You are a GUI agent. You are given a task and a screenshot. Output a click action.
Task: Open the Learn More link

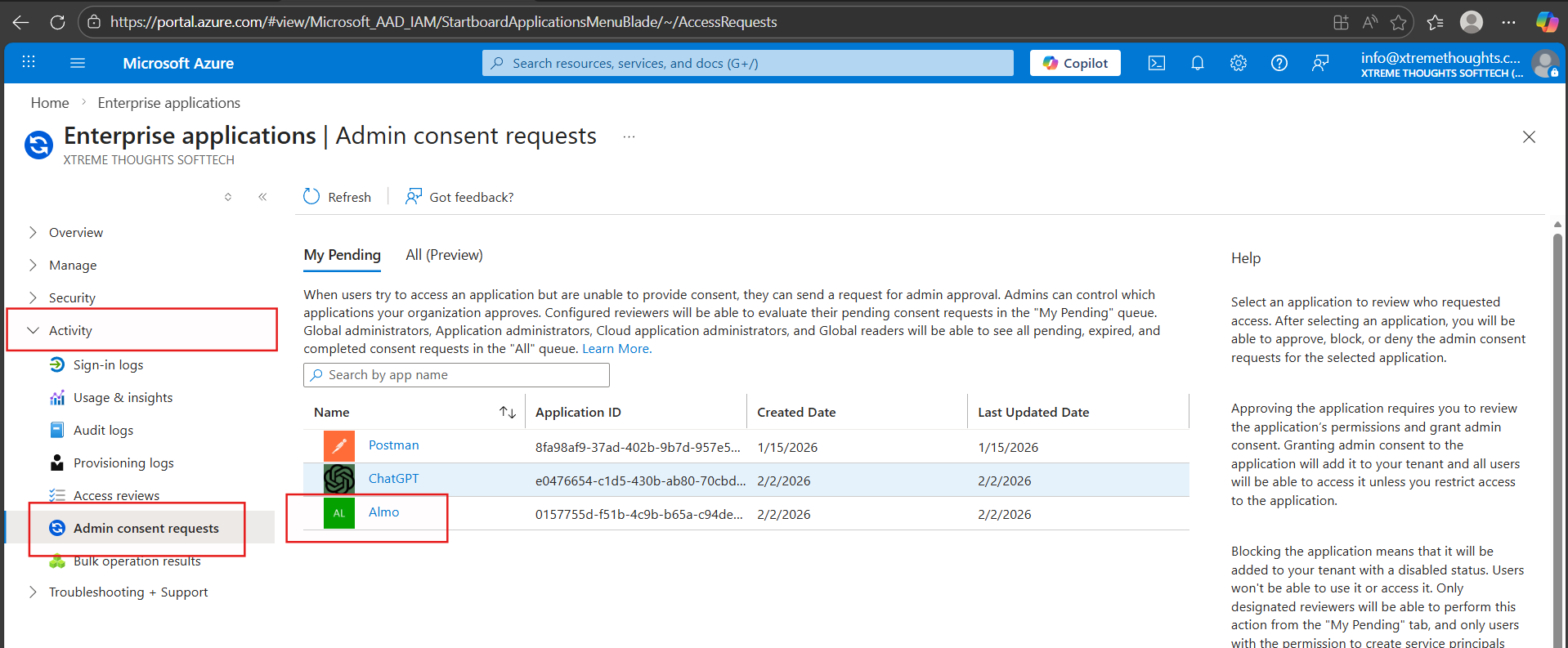pyautogui.click(x=616, y=349)
